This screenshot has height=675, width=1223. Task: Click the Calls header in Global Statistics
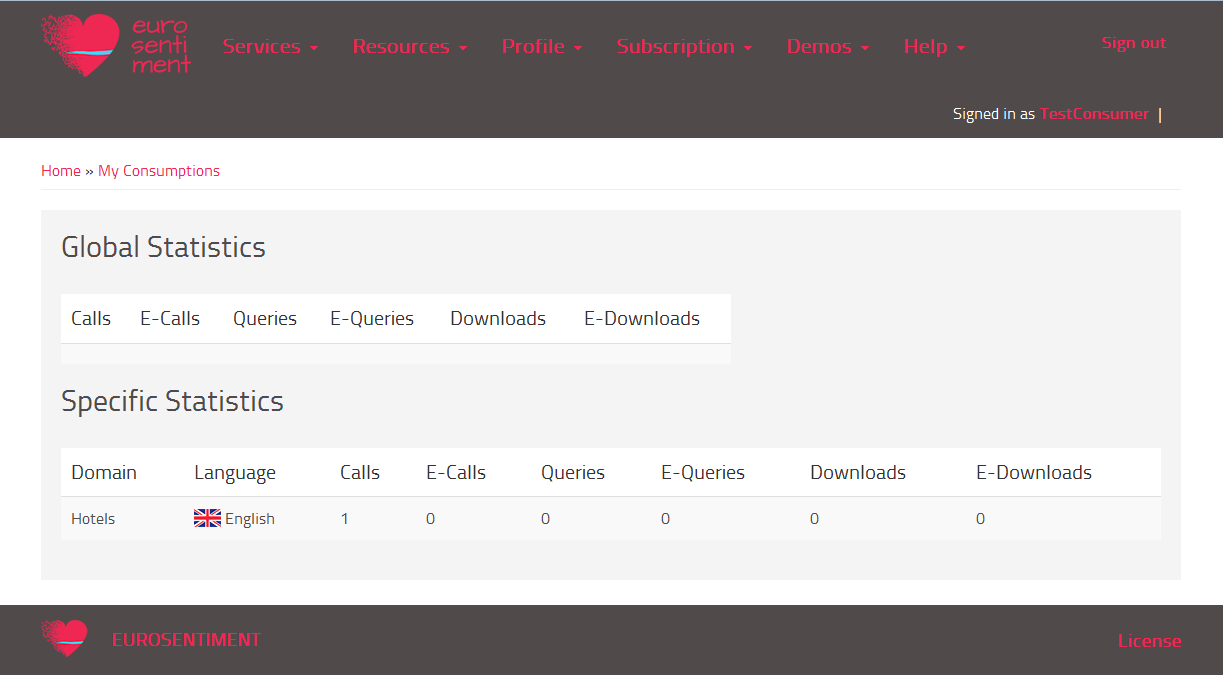click(x=91, y=318)
